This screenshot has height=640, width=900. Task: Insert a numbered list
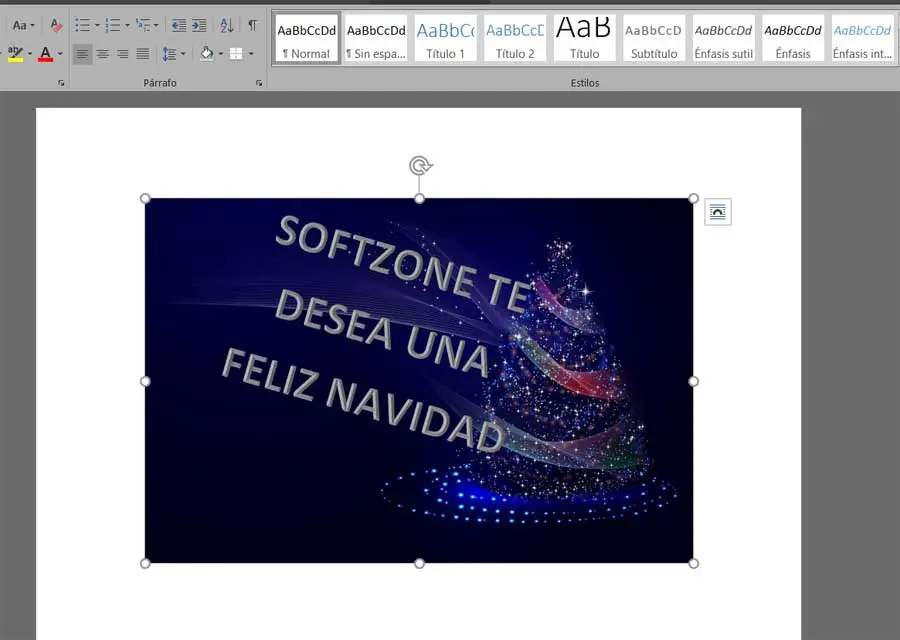coord(113,25)
